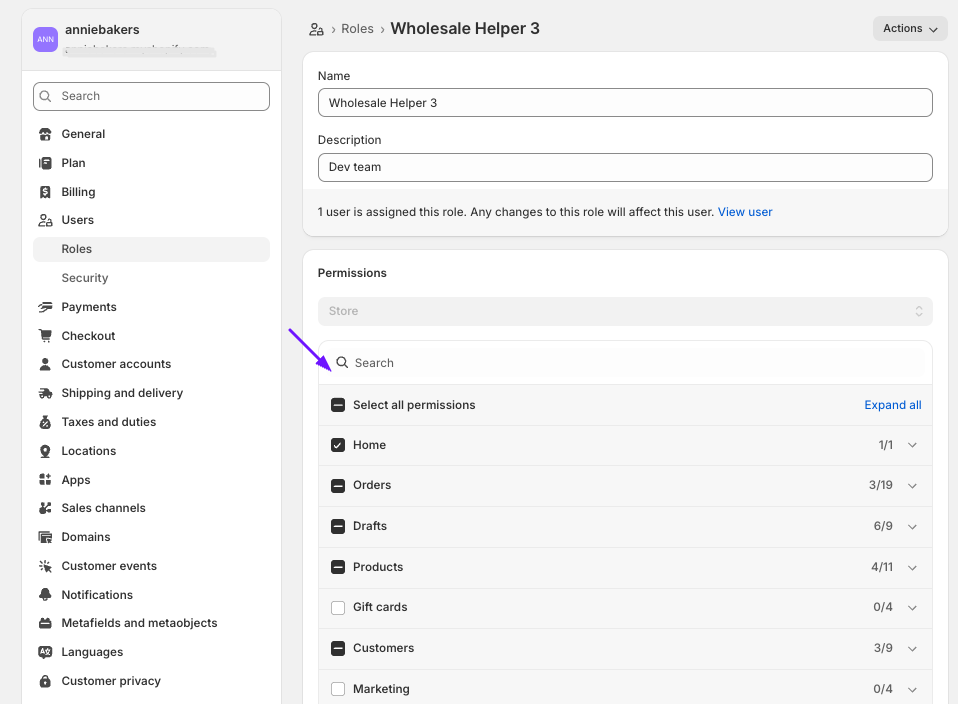
Task: Toggle the Gift cards checkbox
Action: pos(338,608)
